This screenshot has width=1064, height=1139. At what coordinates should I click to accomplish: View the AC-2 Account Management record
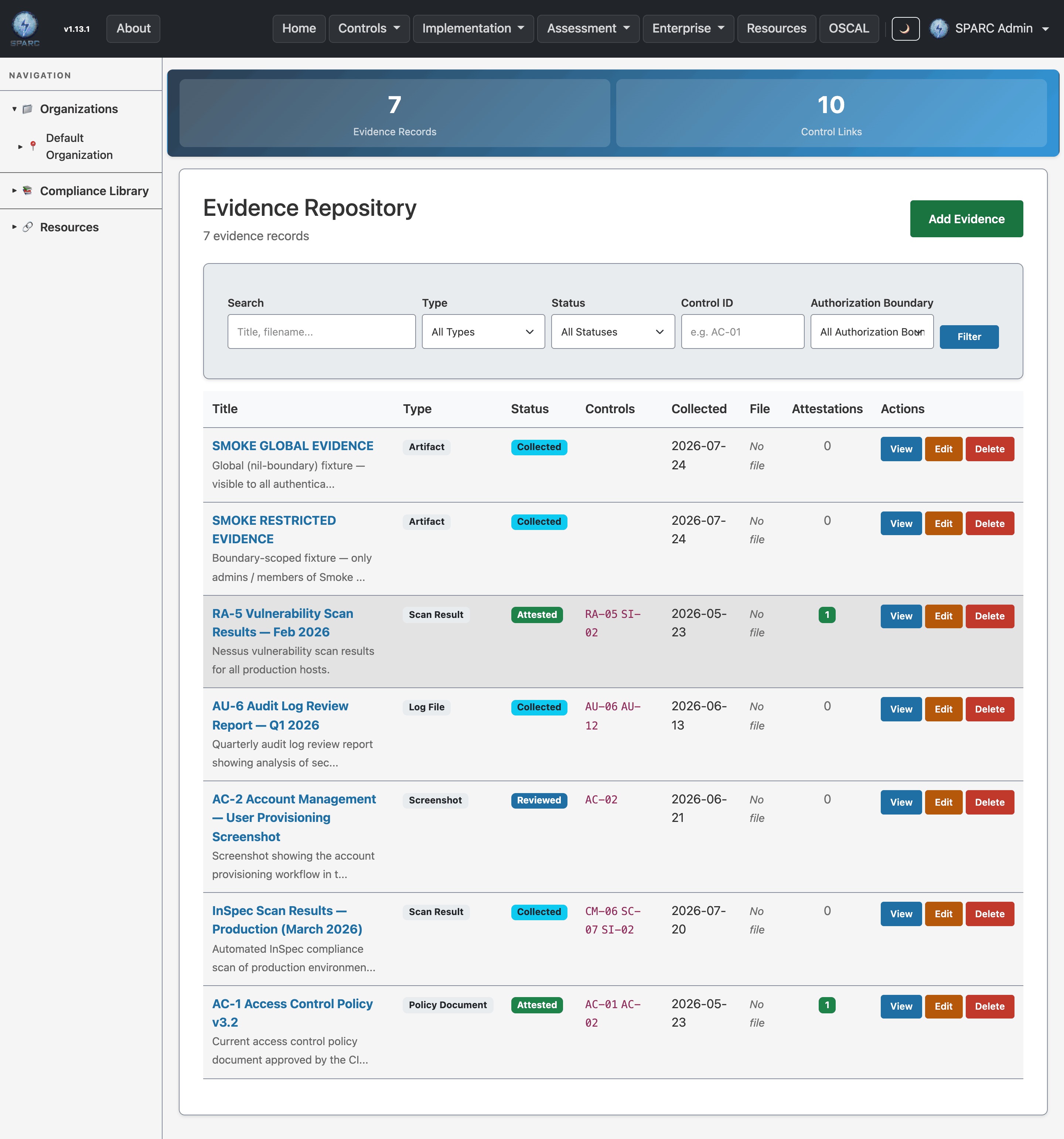(x=901, y=803)
